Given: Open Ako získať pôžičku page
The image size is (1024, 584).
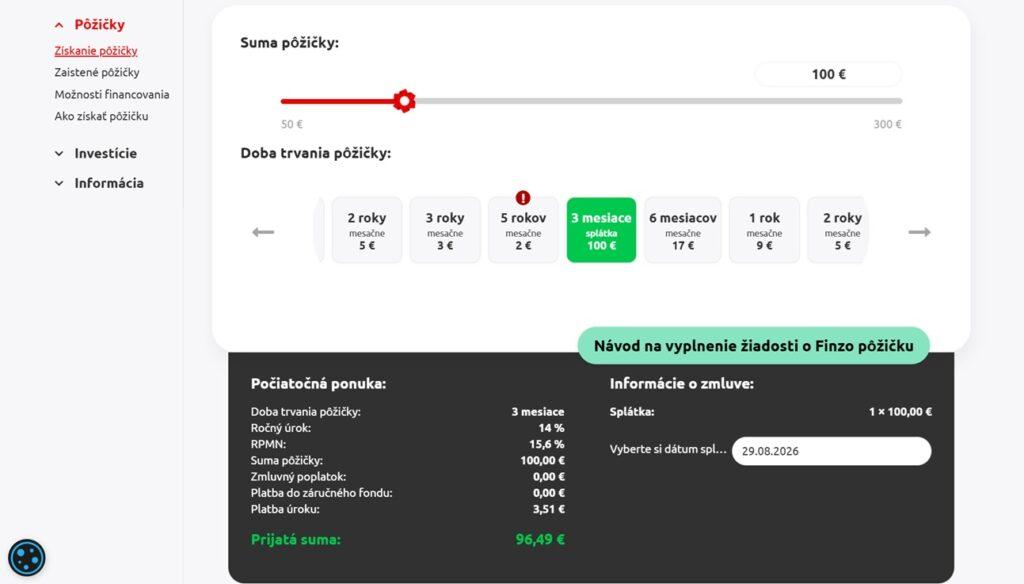Looking at the screenshot, I should click(101, 116).
